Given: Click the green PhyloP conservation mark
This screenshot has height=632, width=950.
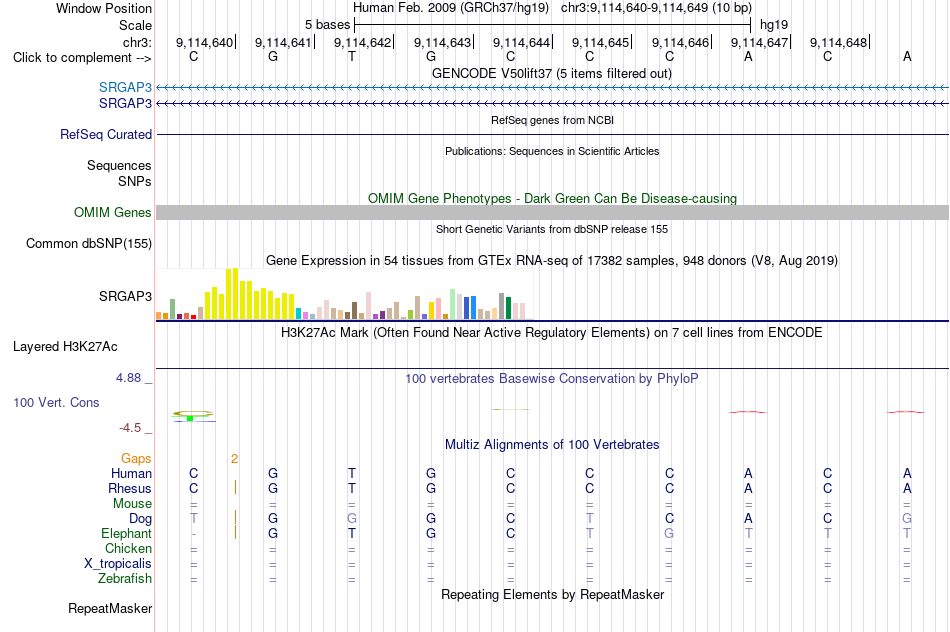Looking at the screenshot, I should pos(190,418).
